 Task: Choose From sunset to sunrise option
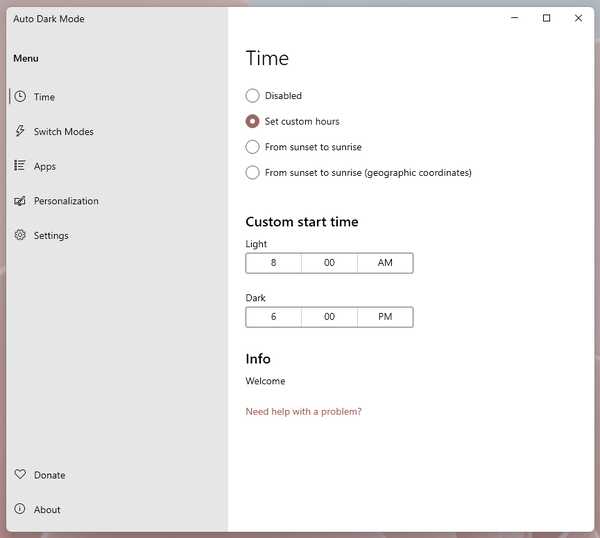pyautogui.click(x=253, y=147)
